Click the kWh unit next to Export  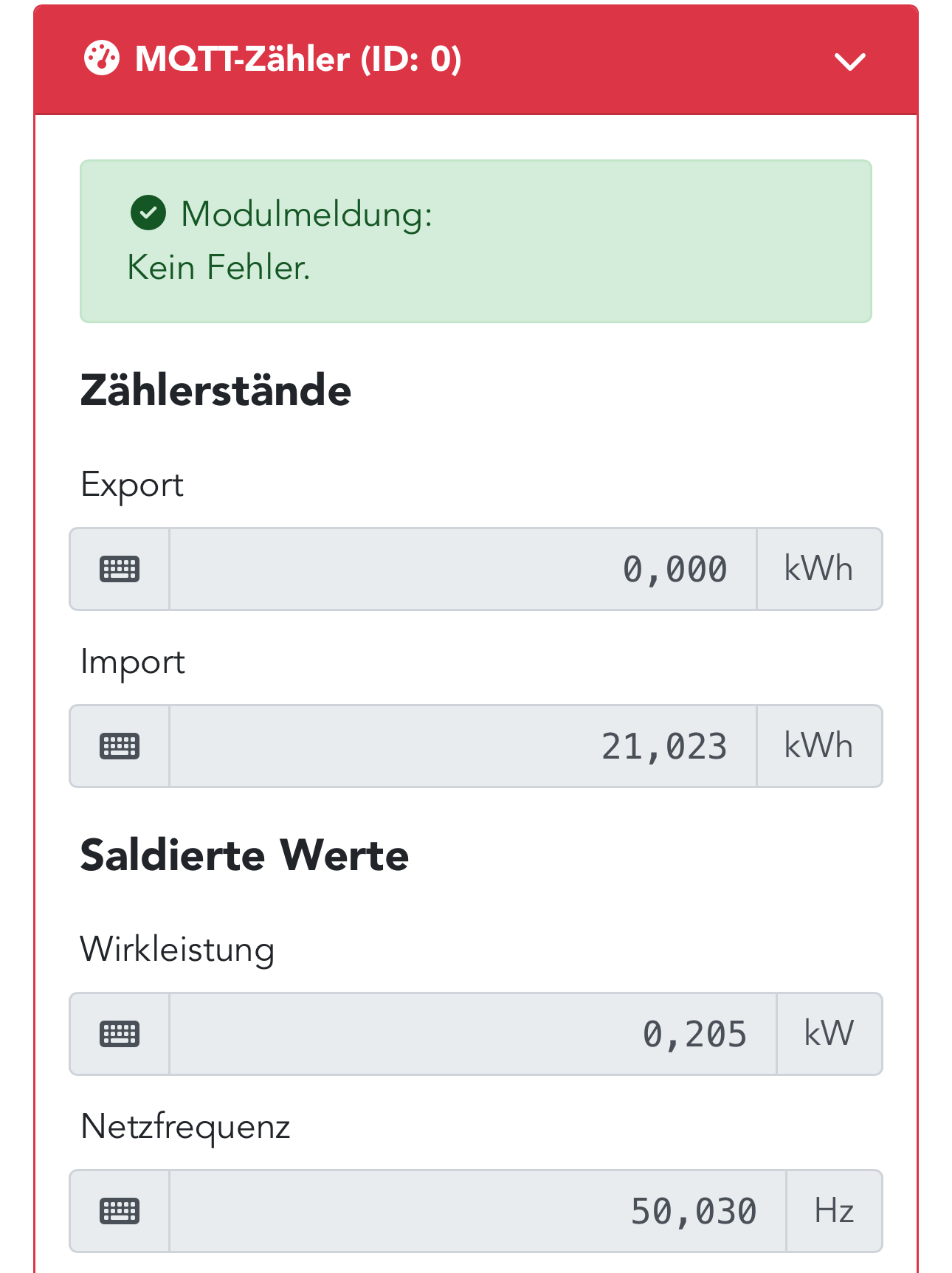pos(818,569)
